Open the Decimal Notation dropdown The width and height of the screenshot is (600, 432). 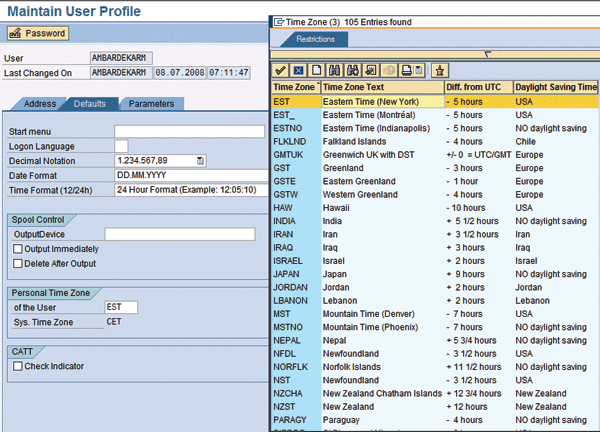[x=201, y=160]
